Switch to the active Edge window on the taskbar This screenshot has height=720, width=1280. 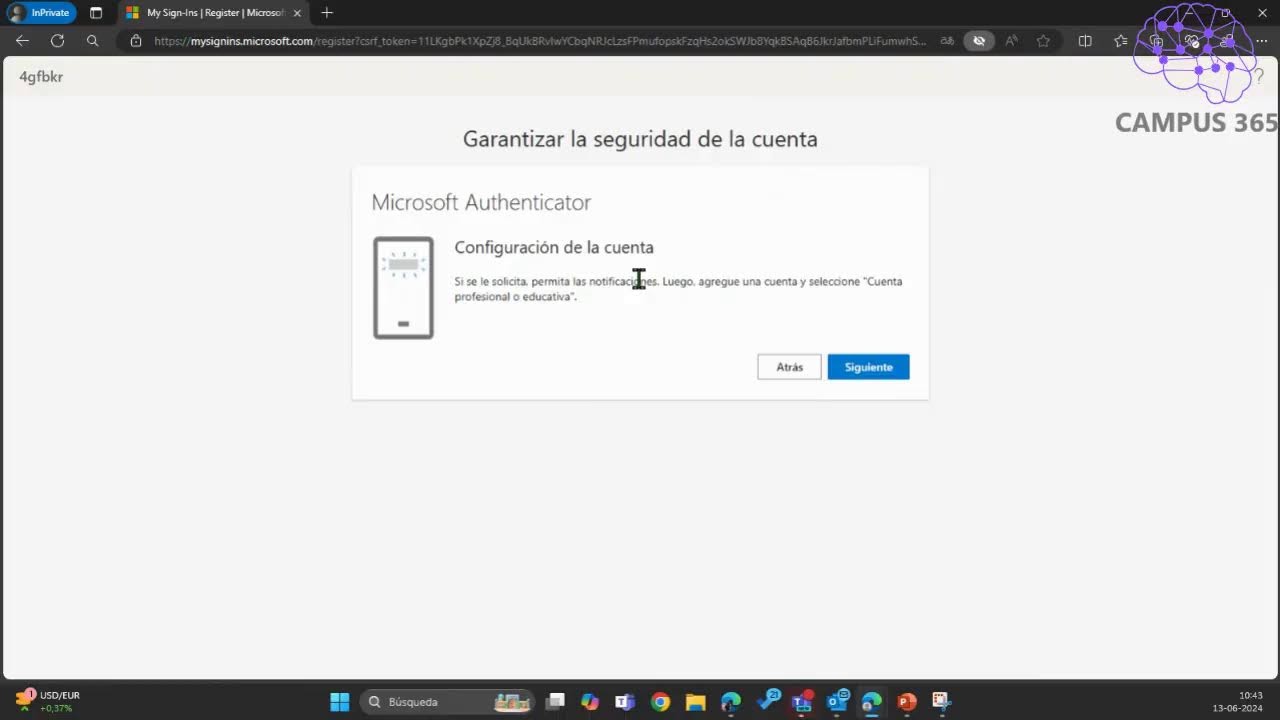(x=872, y=702)
